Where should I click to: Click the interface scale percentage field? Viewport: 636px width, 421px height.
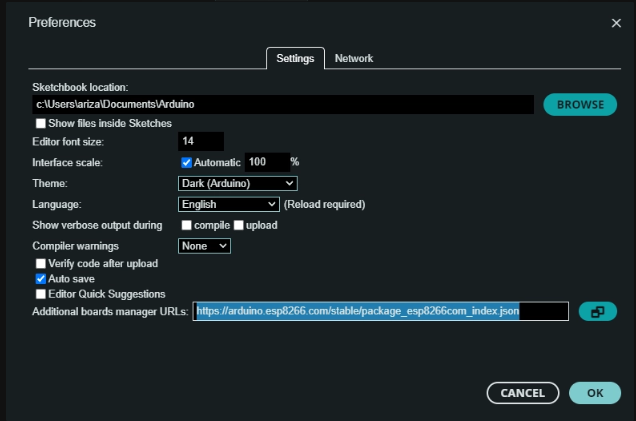(x=267, y=162)
